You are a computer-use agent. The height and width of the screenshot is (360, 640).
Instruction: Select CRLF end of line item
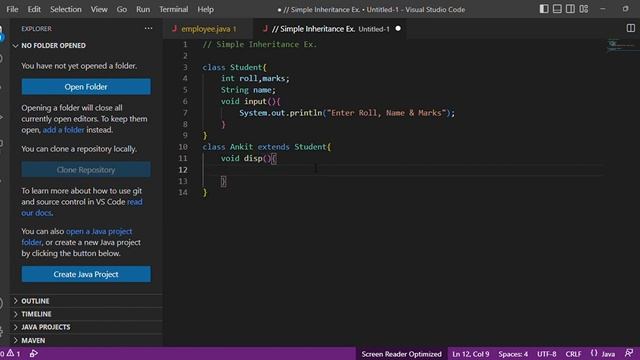tap(573, 354)
